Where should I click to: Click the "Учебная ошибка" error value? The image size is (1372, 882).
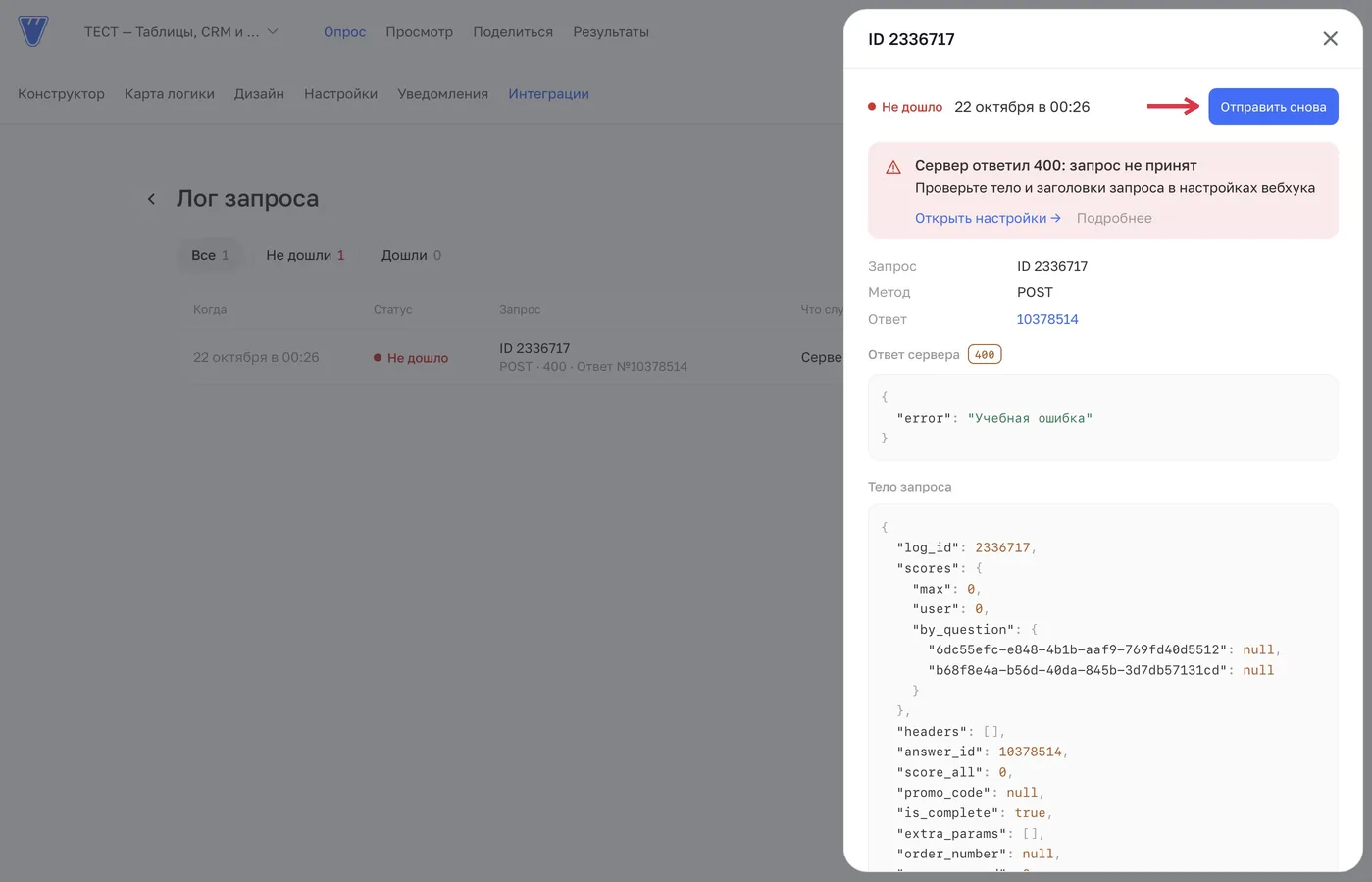[x=1030, y=418]
